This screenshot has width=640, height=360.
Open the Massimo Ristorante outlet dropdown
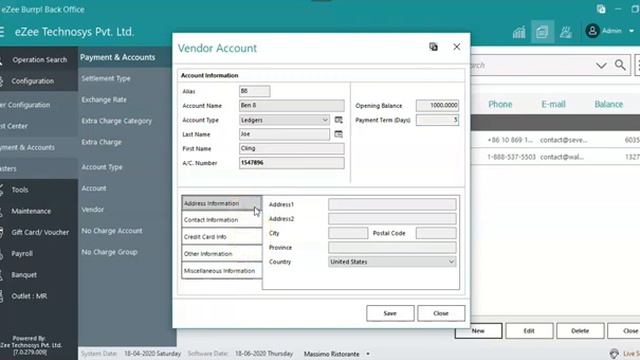click(x=368, y=354)
